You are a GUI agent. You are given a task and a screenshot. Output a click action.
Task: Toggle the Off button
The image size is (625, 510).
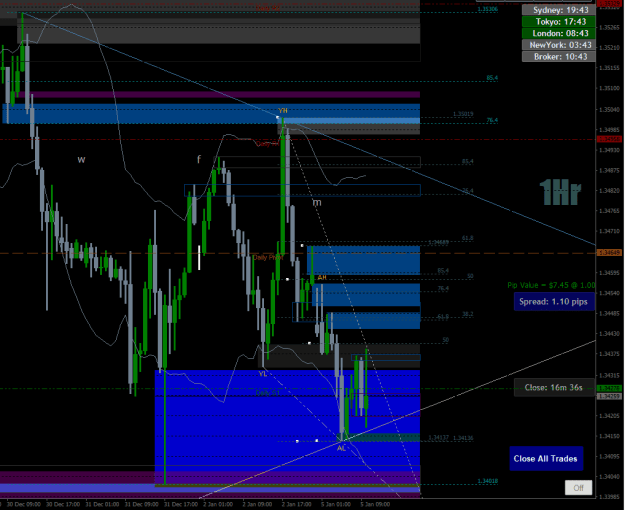point(578,488)
